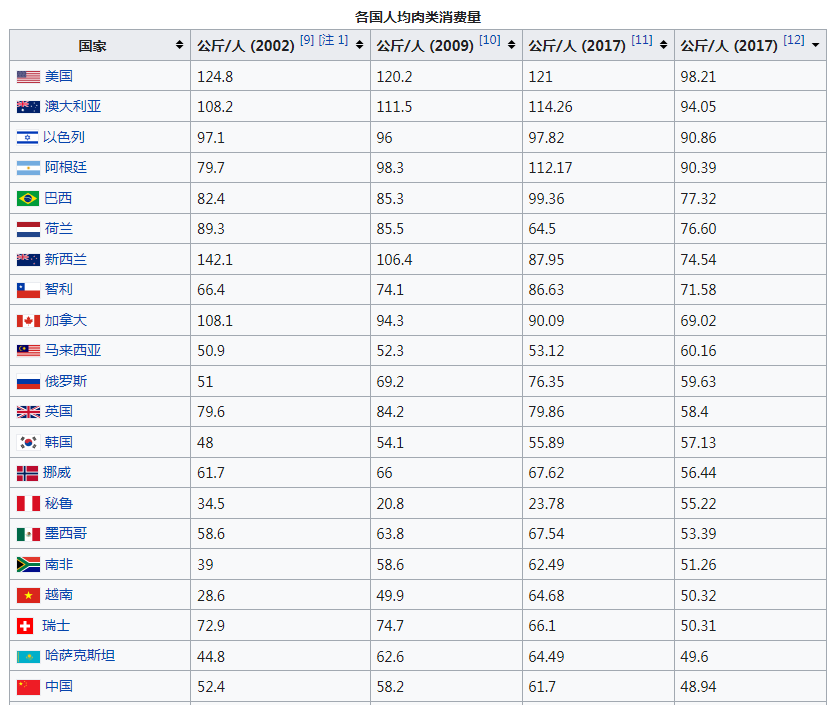Click the New Zealand flag icon
Viewport: 835px width, 705px height.
click(x=28, y=260)
